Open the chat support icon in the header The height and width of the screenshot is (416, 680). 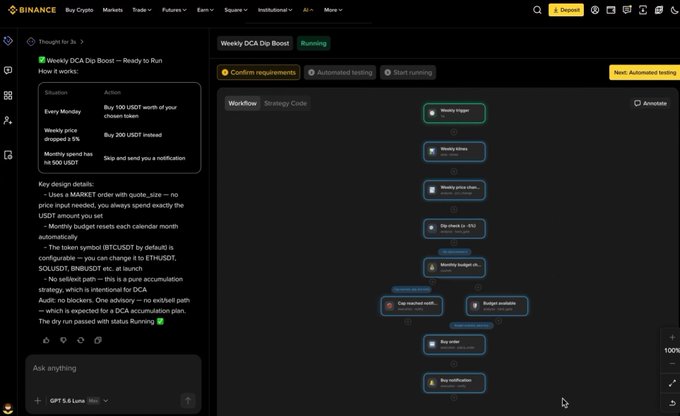click(627, 10)
